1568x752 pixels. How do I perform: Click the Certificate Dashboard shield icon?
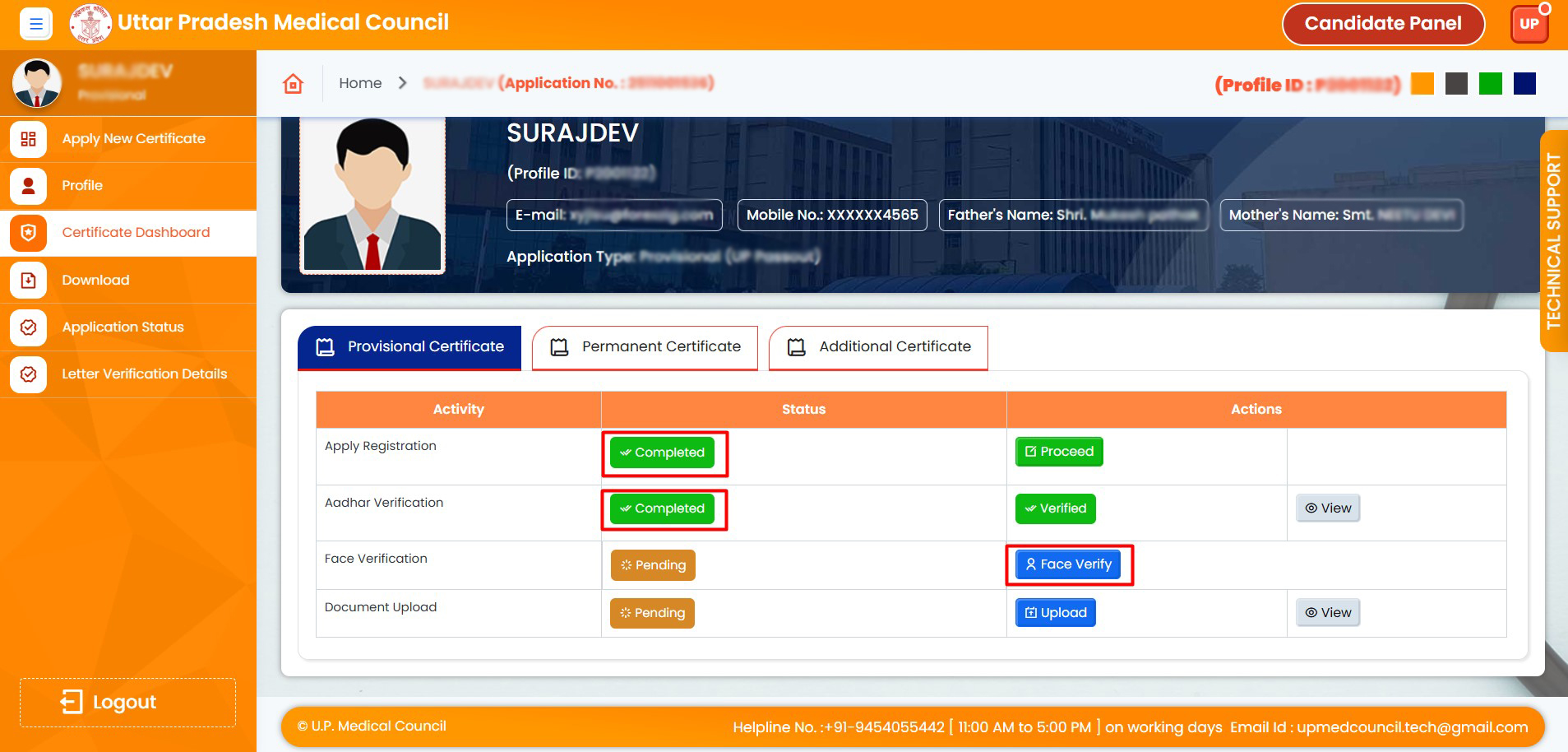(28, 233)
